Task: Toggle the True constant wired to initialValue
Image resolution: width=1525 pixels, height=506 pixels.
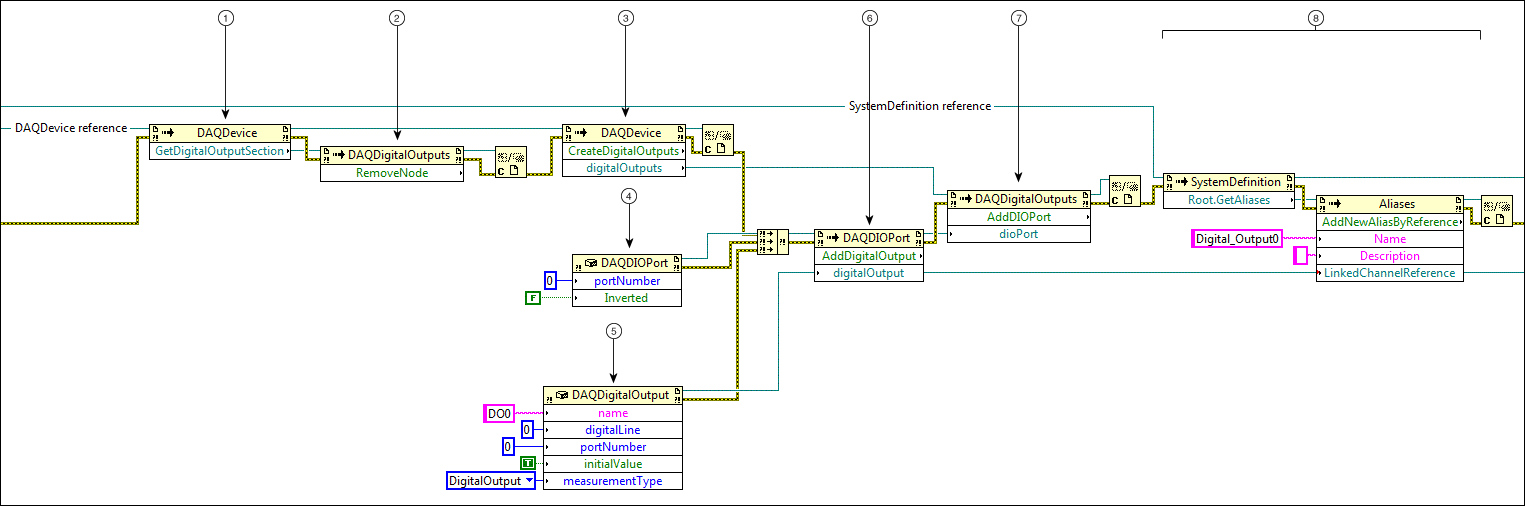Action: [x=529, y=464]
